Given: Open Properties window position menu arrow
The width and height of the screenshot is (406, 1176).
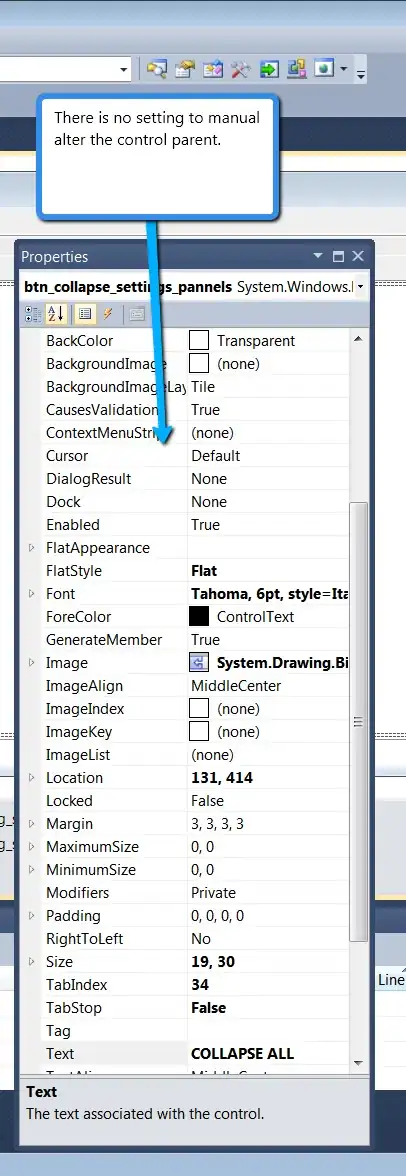Looking at the screenshot, I should click(x=318, y=256).
